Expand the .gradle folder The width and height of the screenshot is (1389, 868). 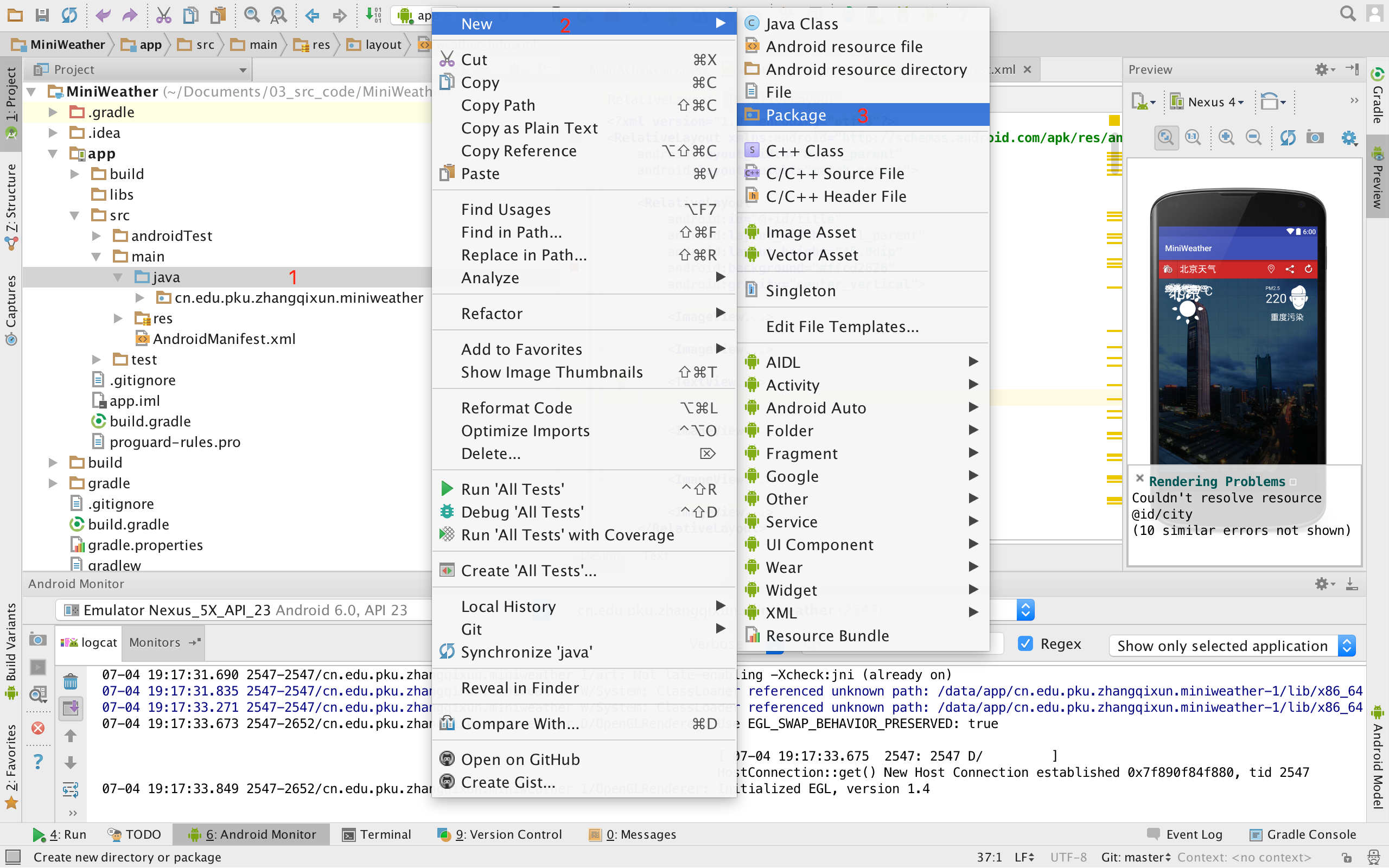coord(53,112)
